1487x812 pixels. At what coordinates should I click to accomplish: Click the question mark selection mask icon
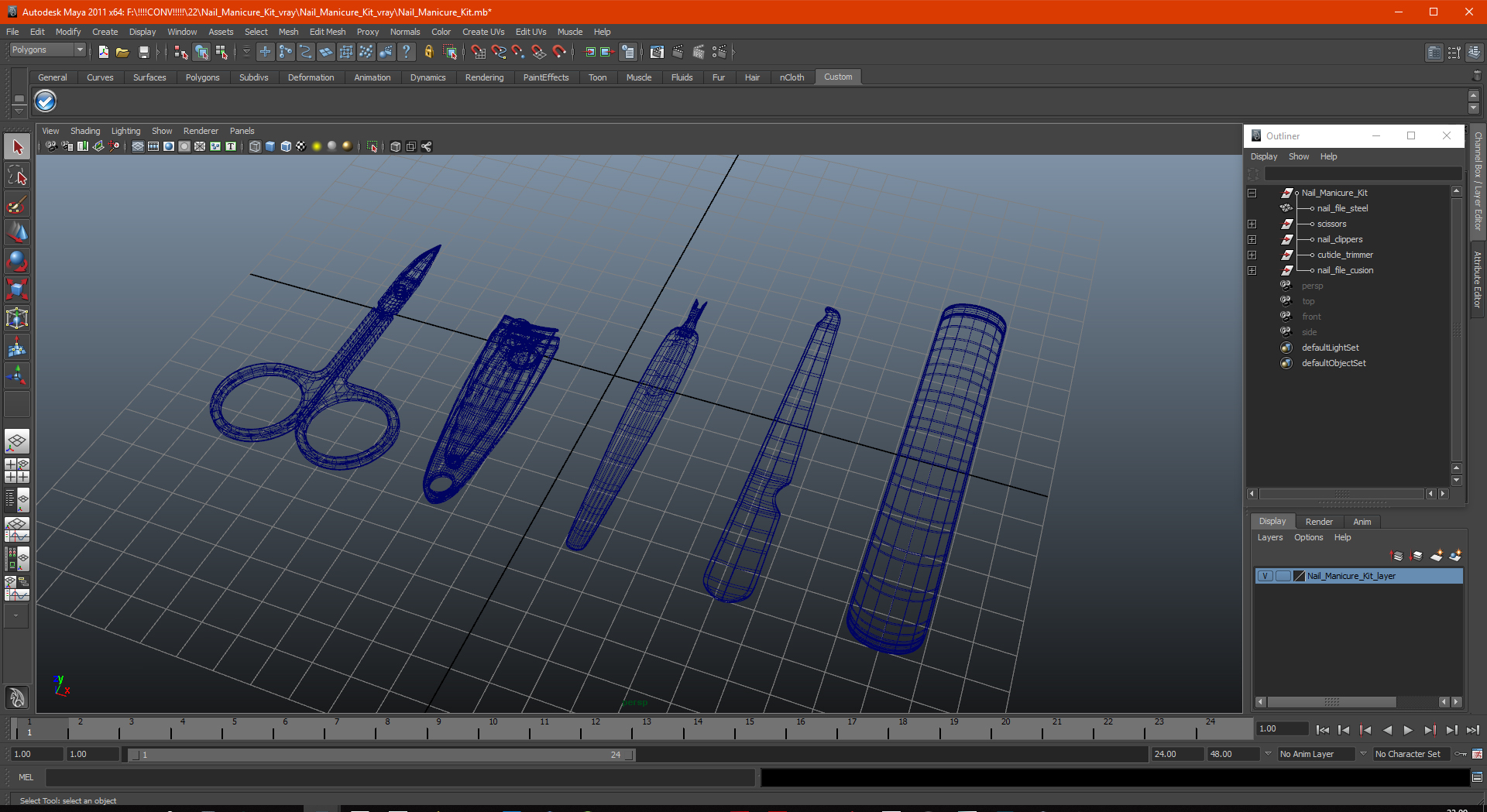(x=406, y=52)
